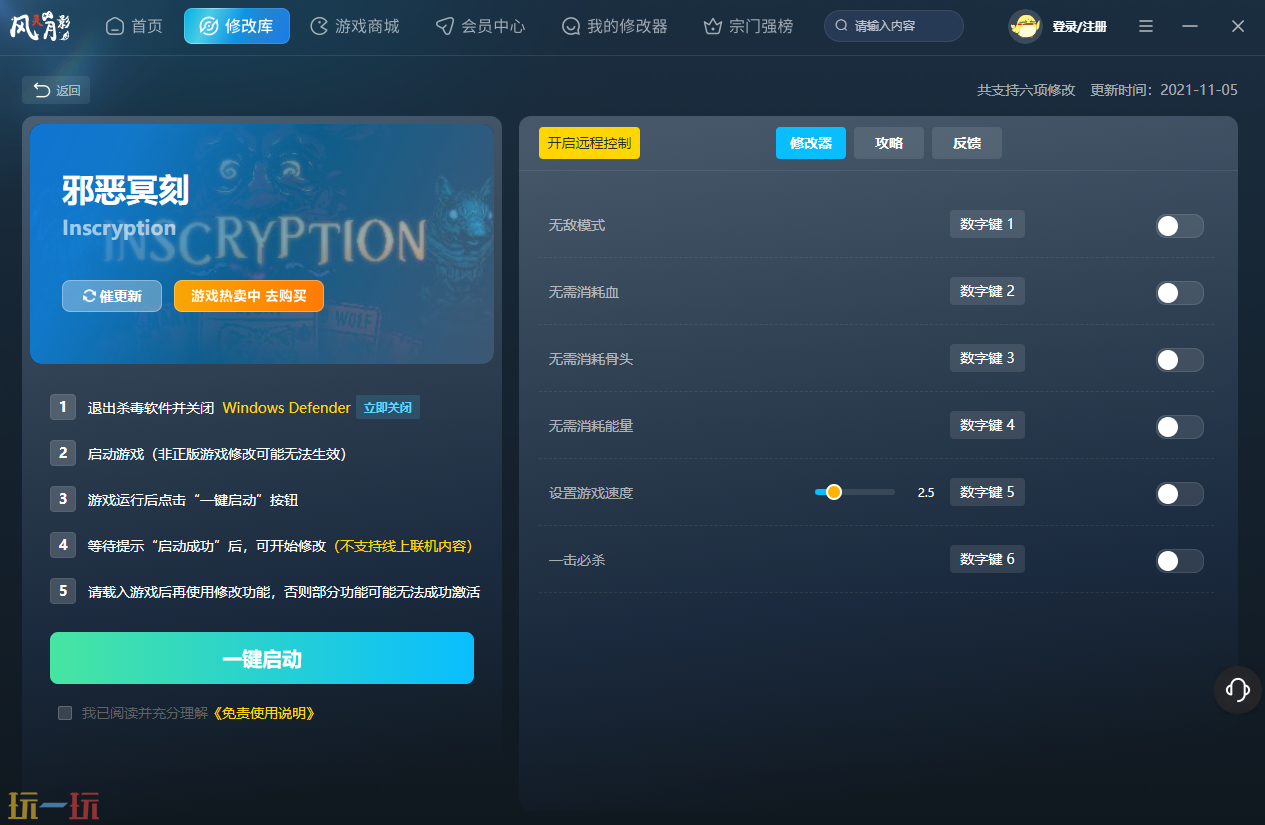Click the 无需消耗血 label
Image resolution: width=1265 pixels, height=825 pixels.
[x=584, y=293]
